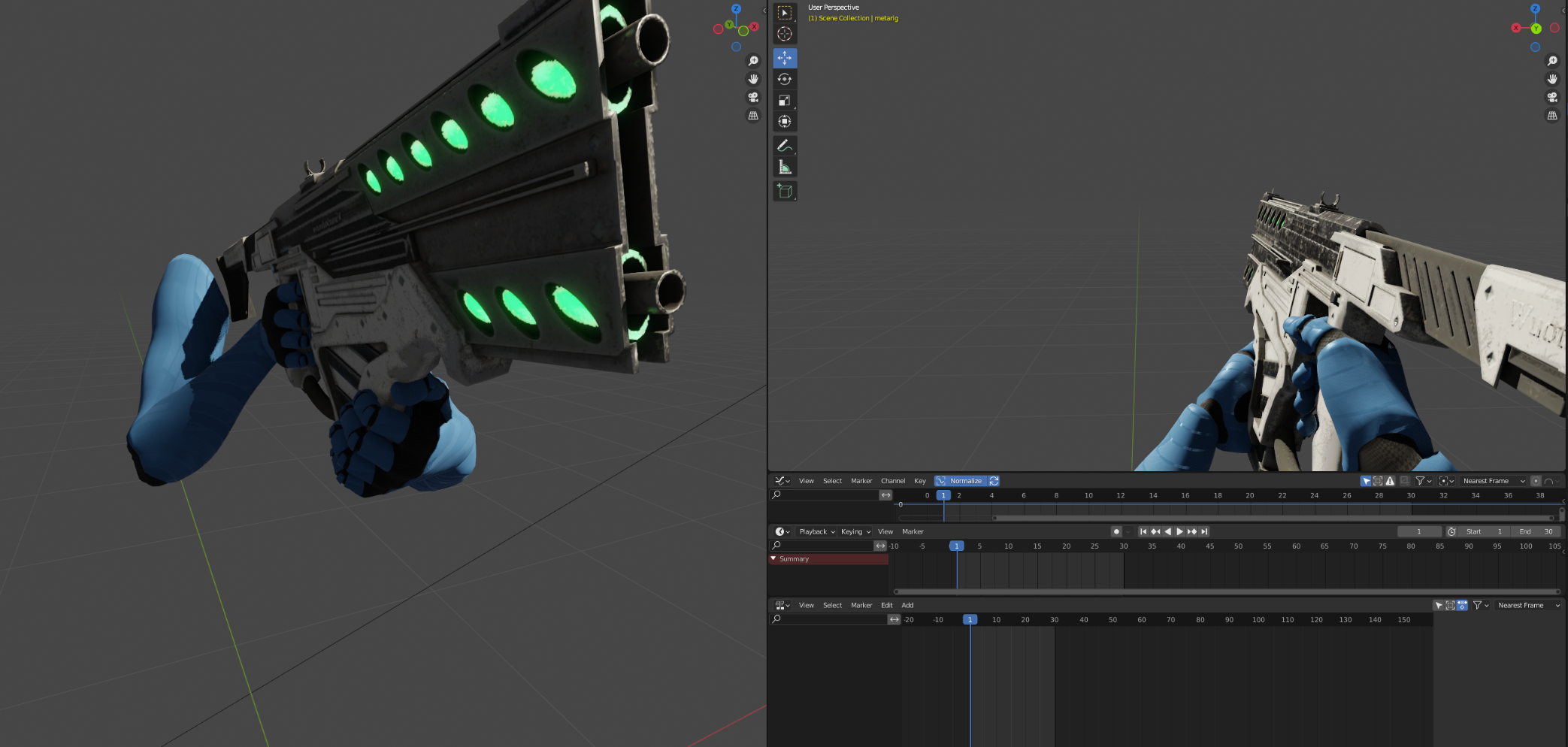Toggle Only Show Selected in NLA editor
This screenshot has width=1568, height=747.
click(x=1438, y=605)
